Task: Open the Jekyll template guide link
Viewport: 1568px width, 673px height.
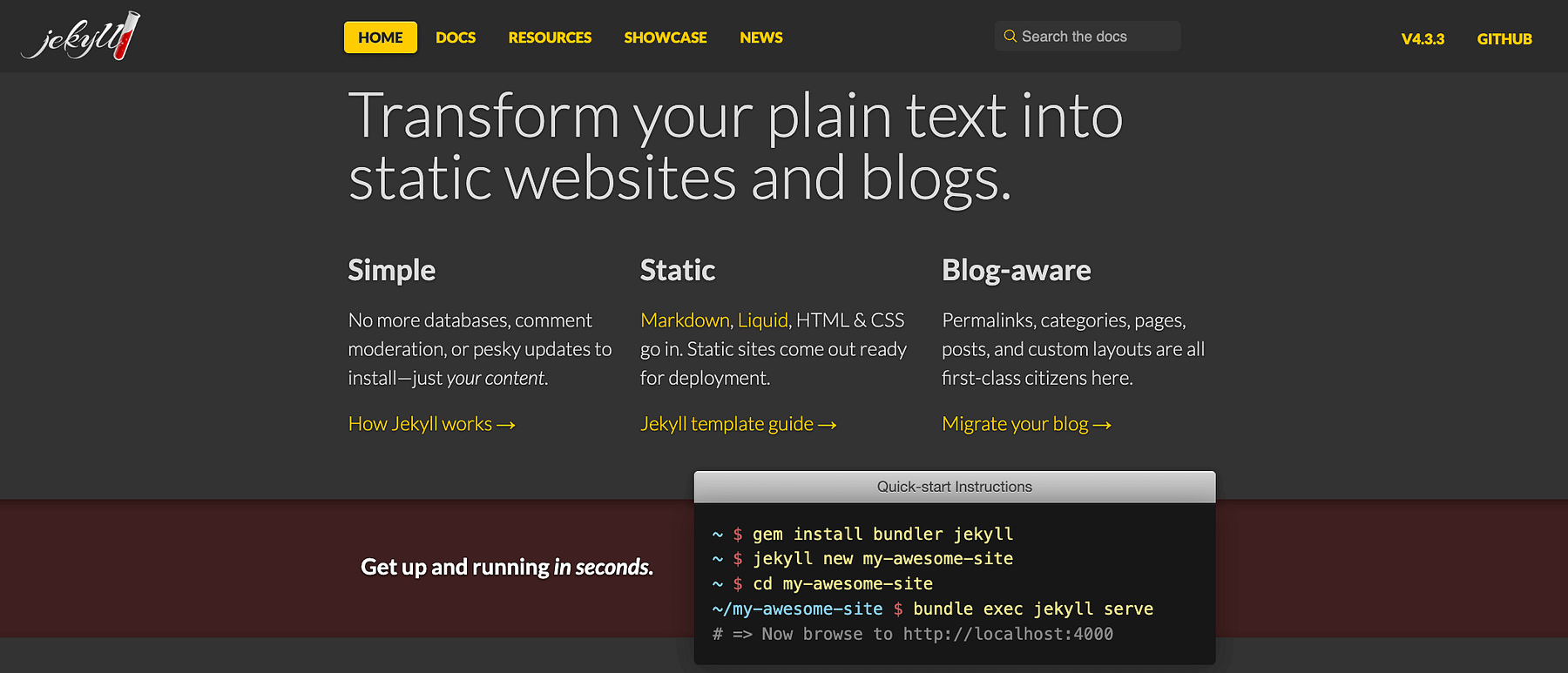Action: click(738, 424)
